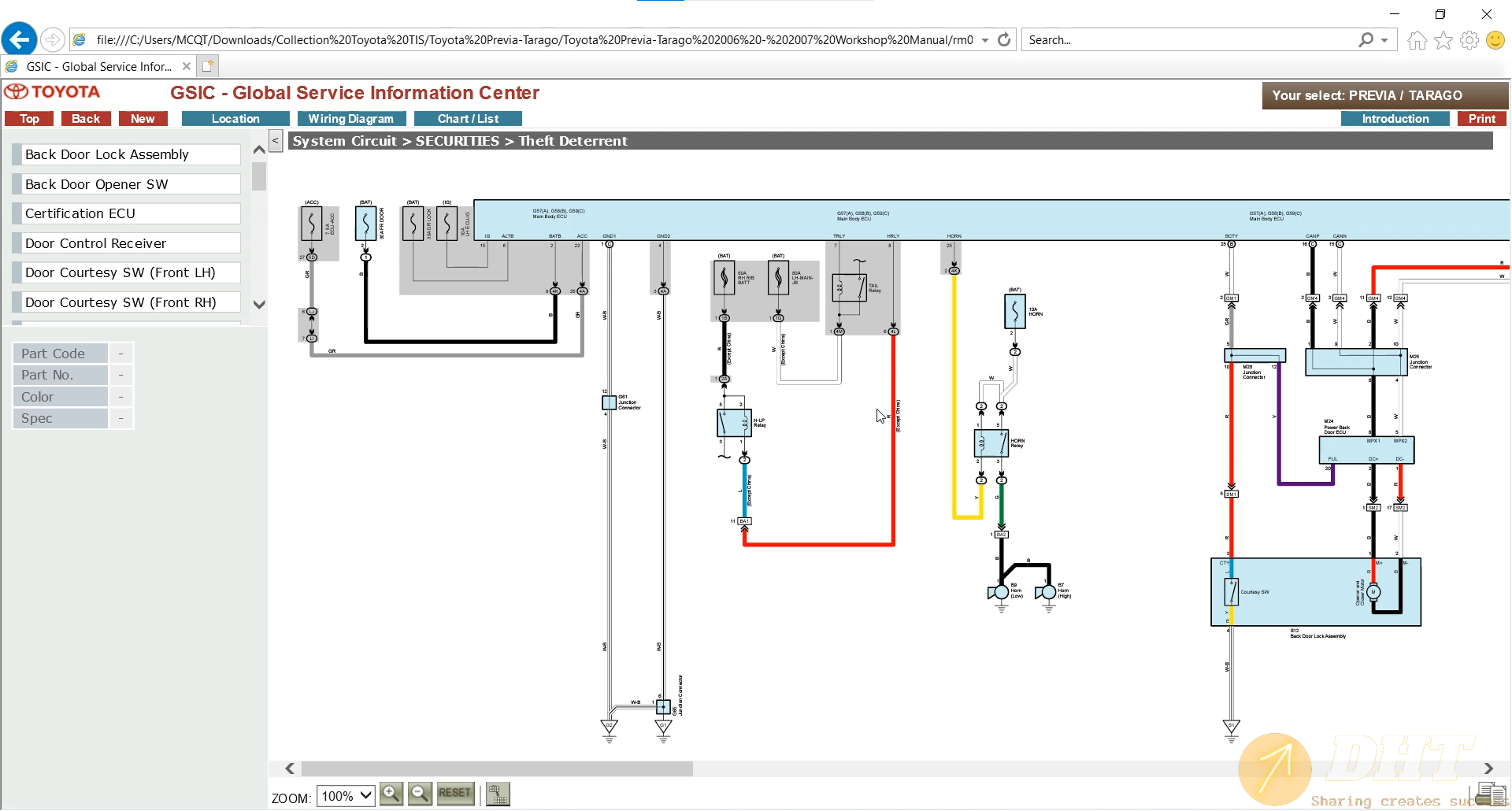Click the browser home icon

point(1417,40)
